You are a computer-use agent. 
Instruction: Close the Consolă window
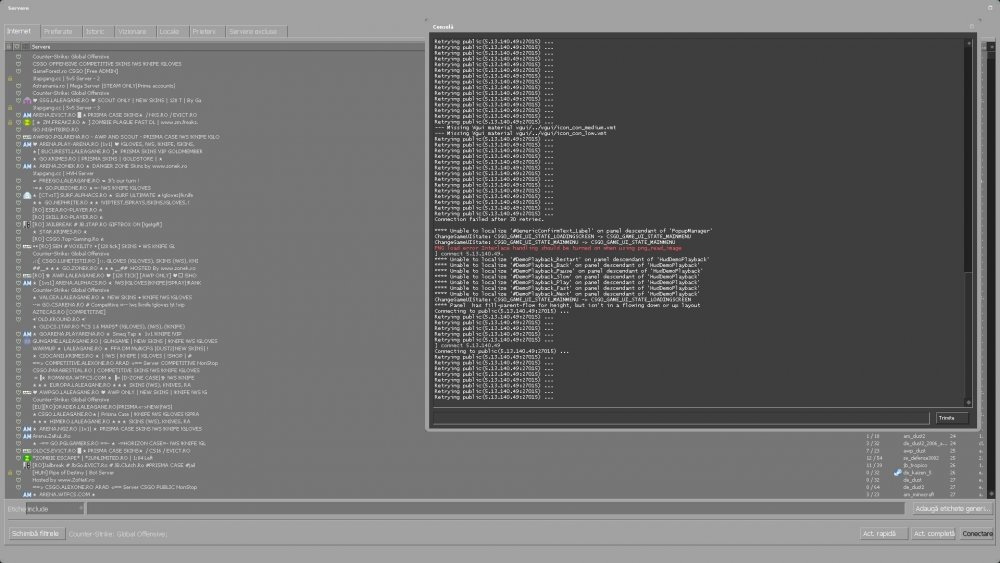pos(972,27)
